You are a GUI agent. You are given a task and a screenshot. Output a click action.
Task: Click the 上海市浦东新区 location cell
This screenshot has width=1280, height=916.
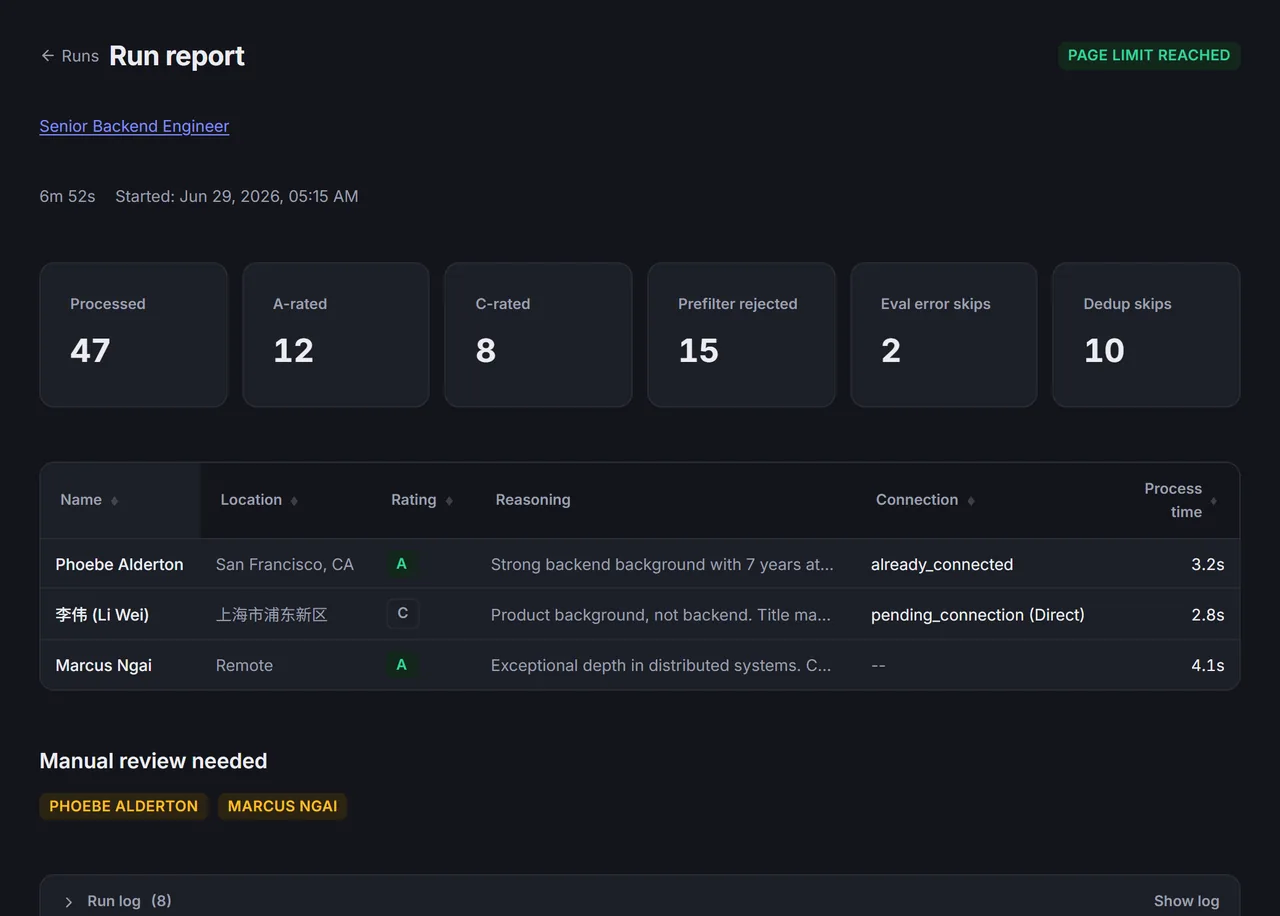click(x=272, y=615)
